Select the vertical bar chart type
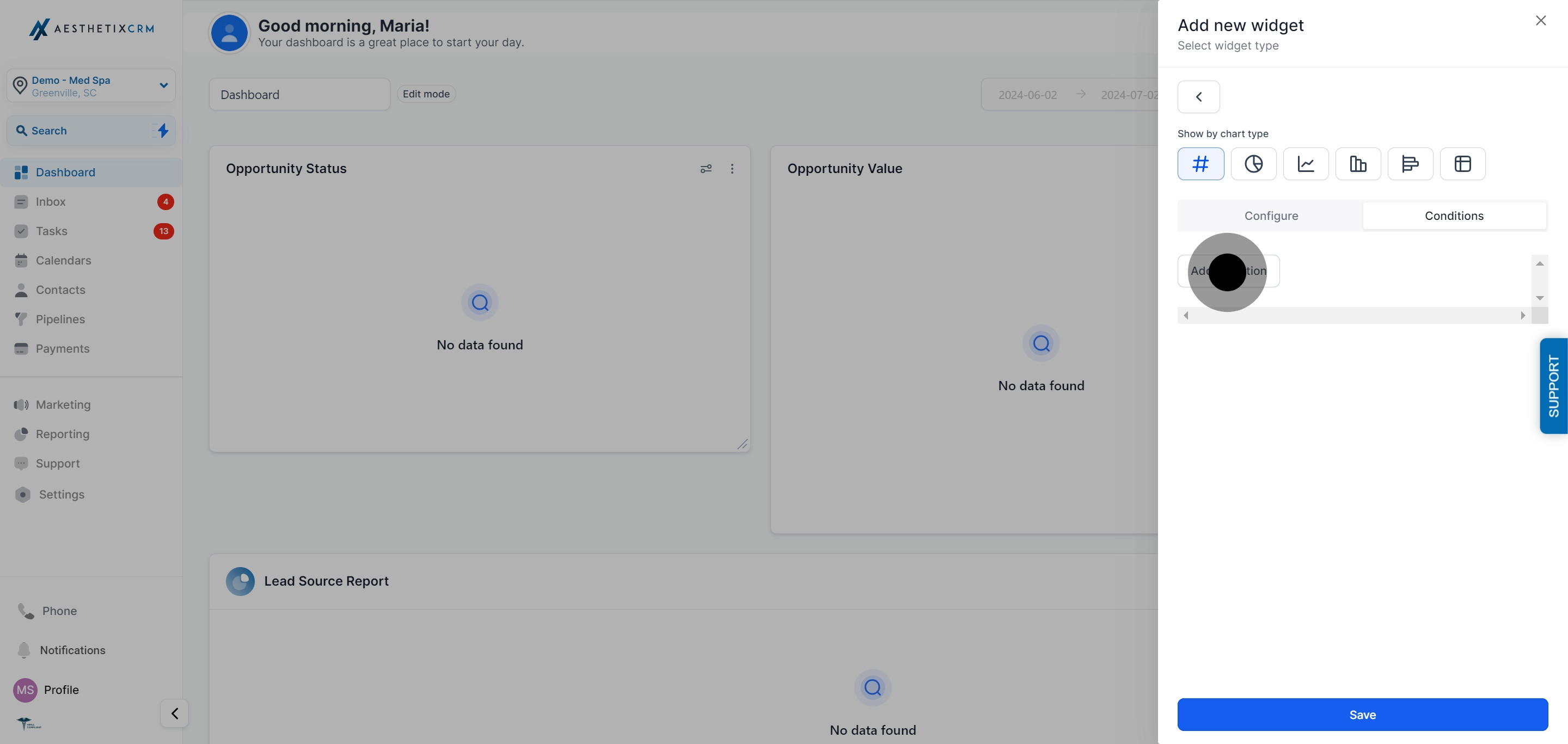The width and height of the screenshot is (1568, 744). (1358, 164)
